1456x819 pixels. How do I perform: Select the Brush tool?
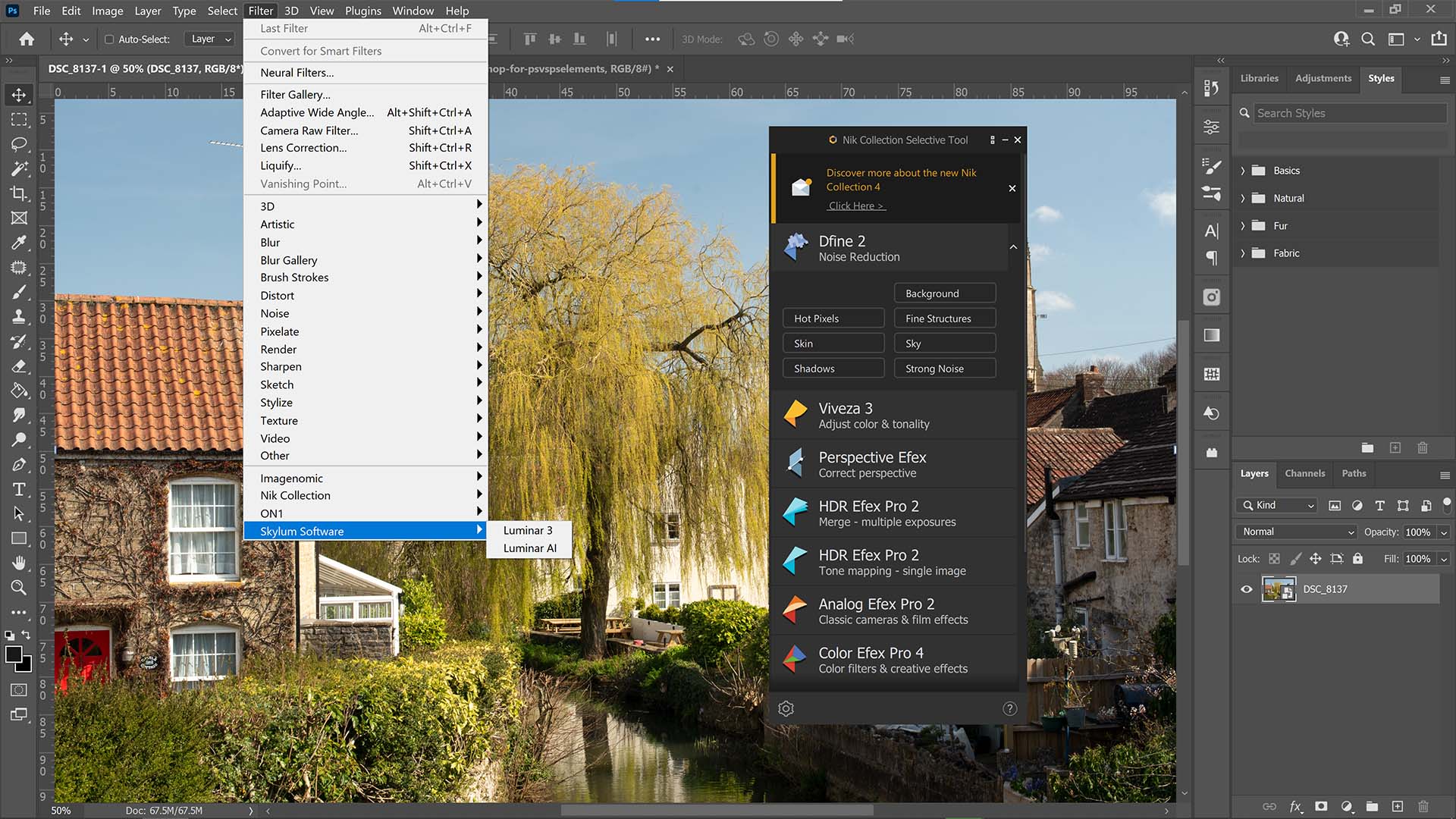pyautogui.click(x=19, y=292)
